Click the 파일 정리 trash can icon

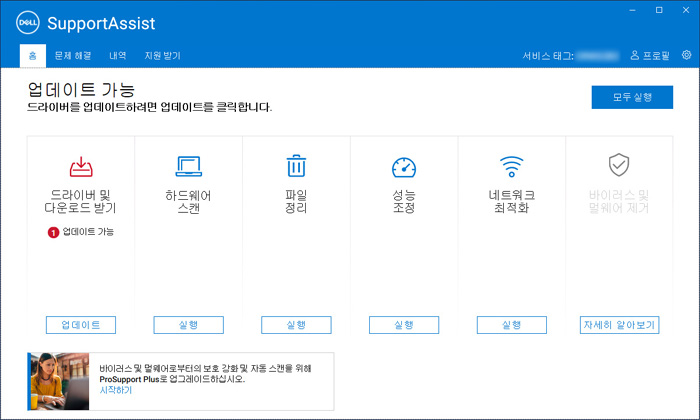[296, 166]
